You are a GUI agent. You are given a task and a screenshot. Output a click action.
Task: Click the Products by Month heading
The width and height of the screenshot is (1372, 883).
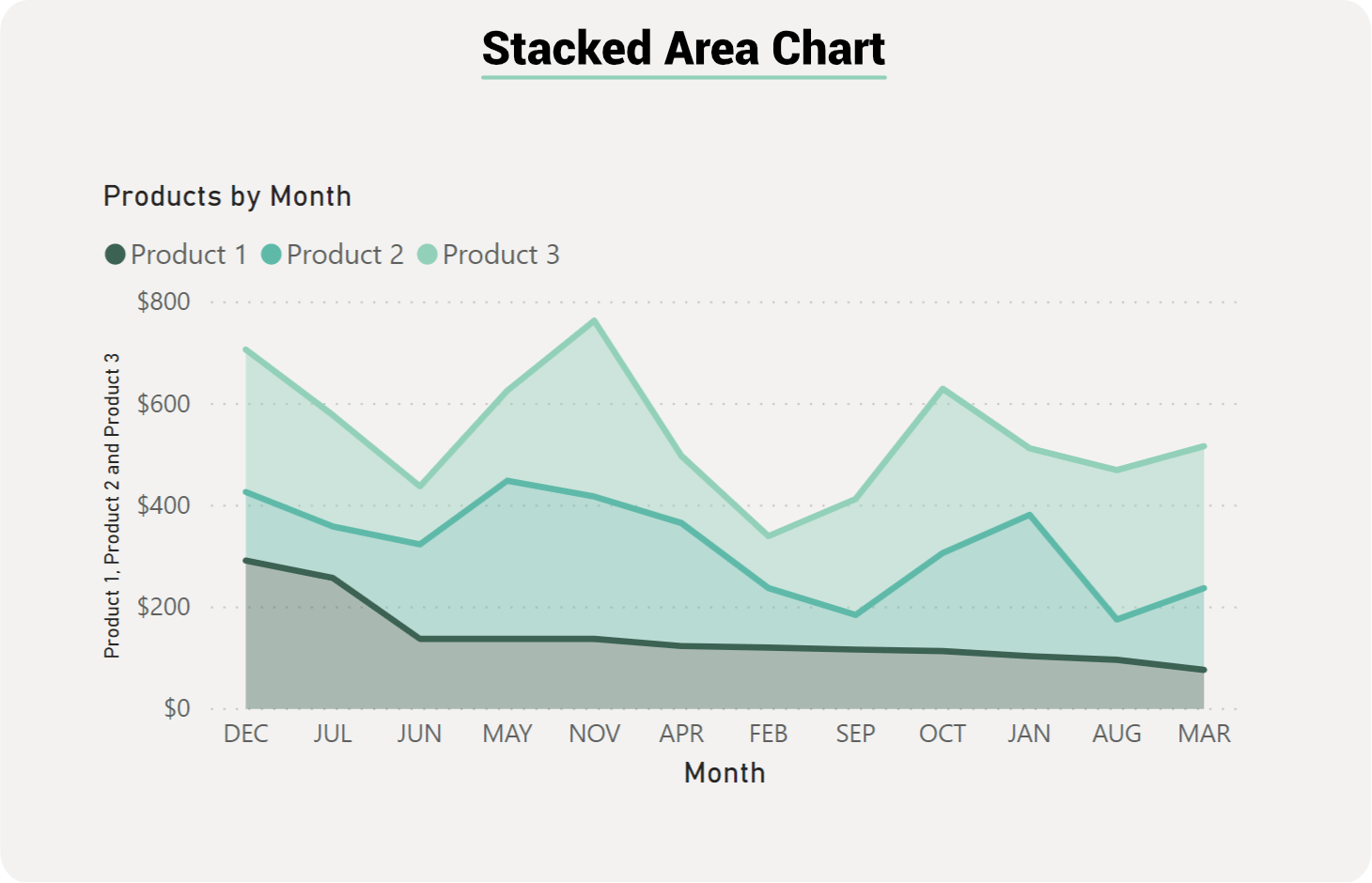[227, 196]
